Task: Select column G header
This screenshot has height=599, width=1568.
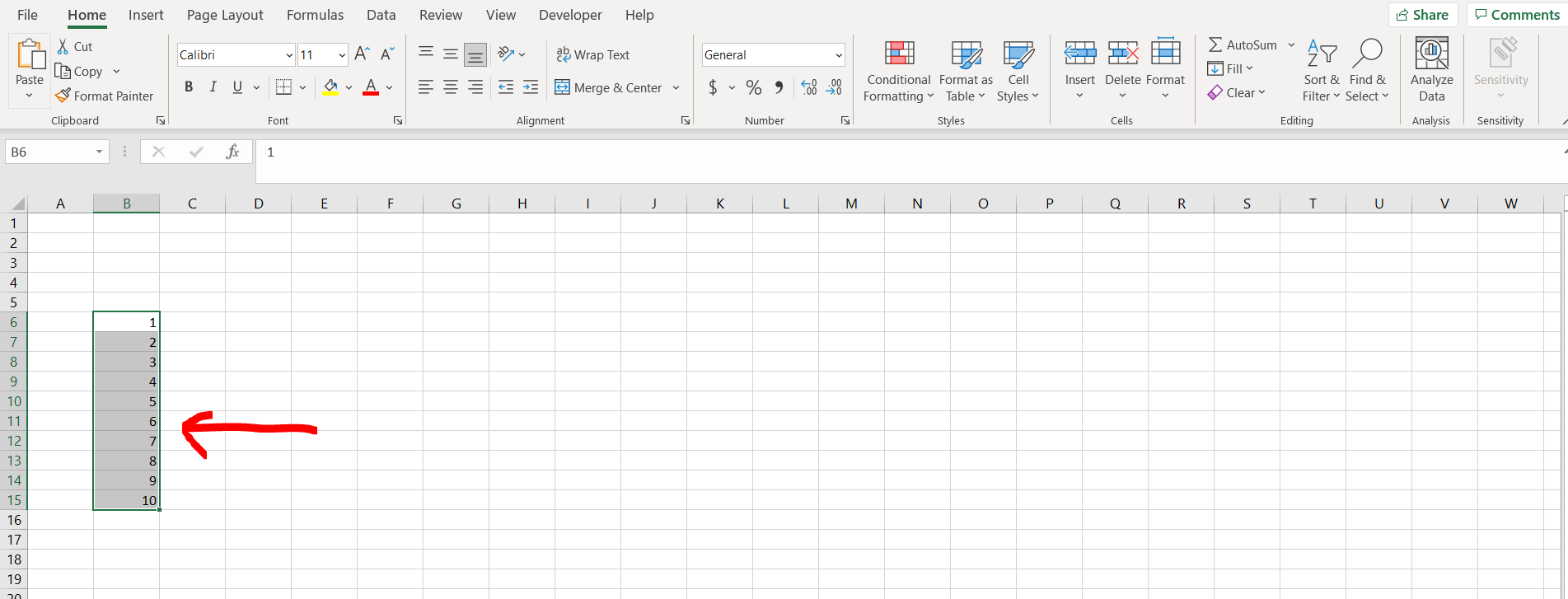Action: click(456, 204)
